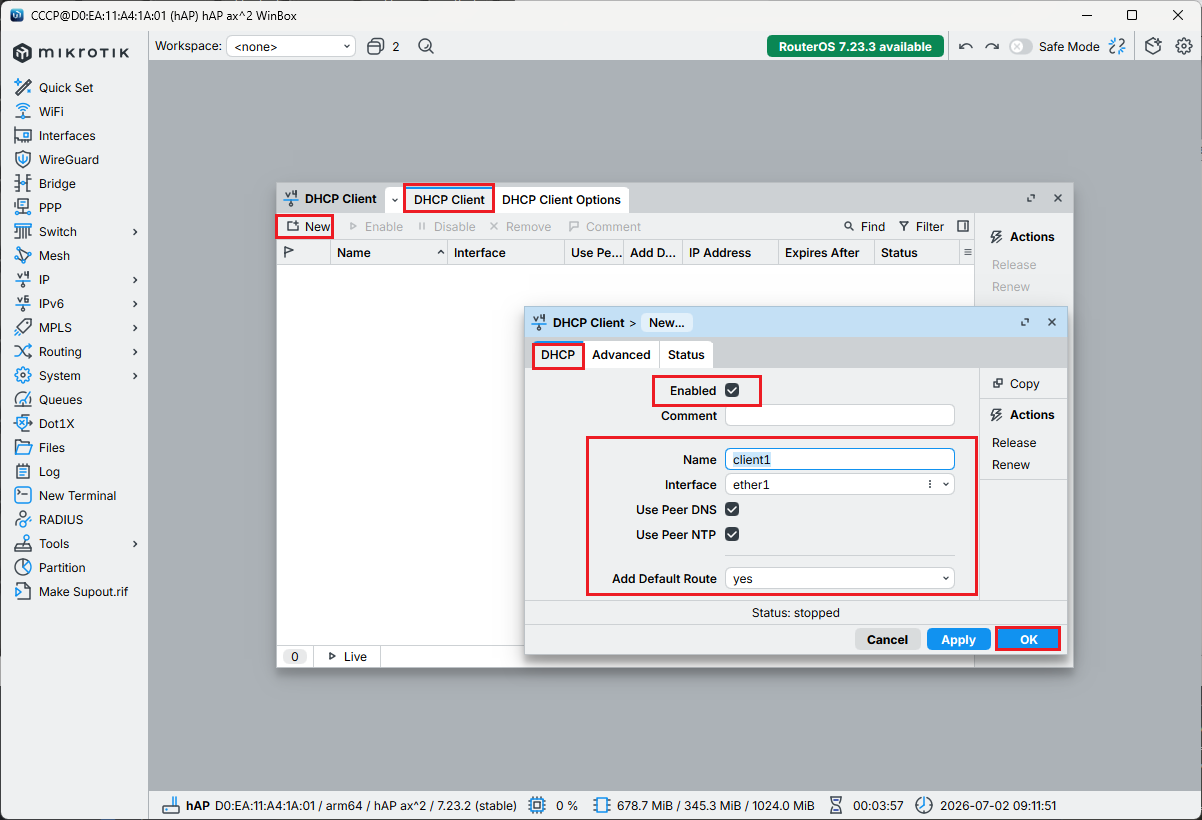Open the Workspace dropdown
The width and height of the screenshot is (1202, 820).
291,46
